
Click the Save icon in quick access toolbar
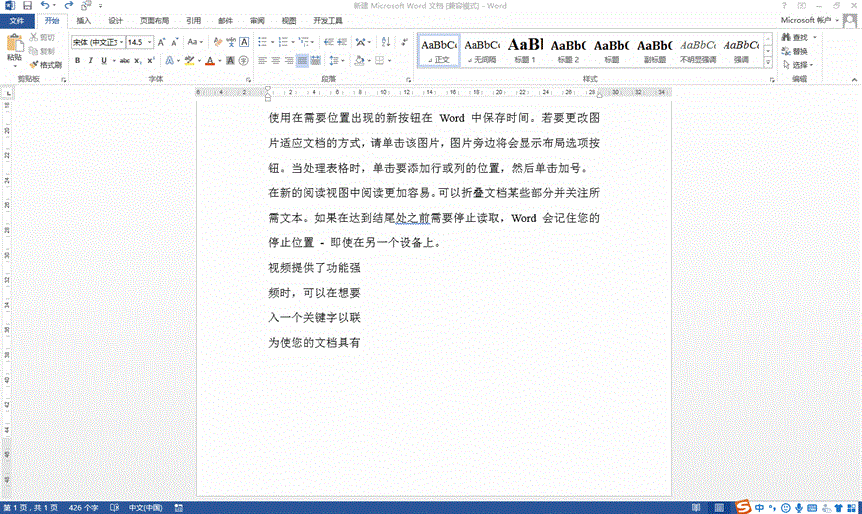pos(27,6)
